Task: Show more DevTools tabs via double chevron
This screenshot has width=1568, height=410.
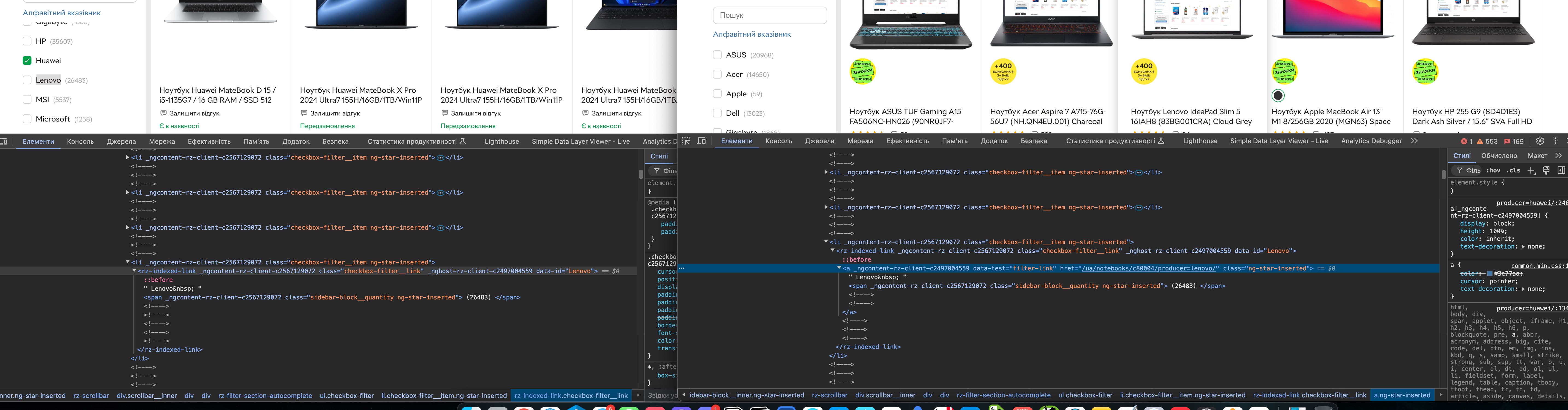Action: 1414,141
